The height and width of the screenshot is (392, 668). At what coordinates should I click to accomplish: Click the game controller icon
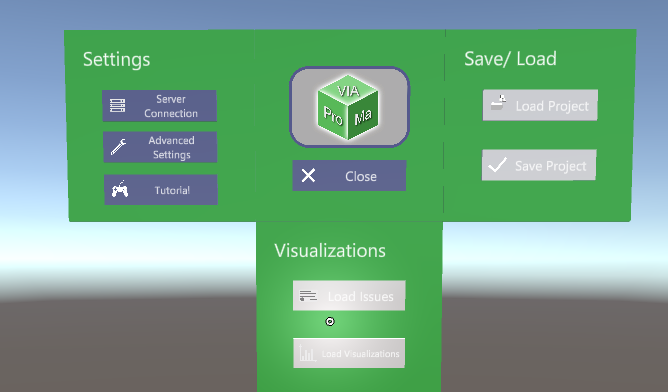click(x=120, y=189)
